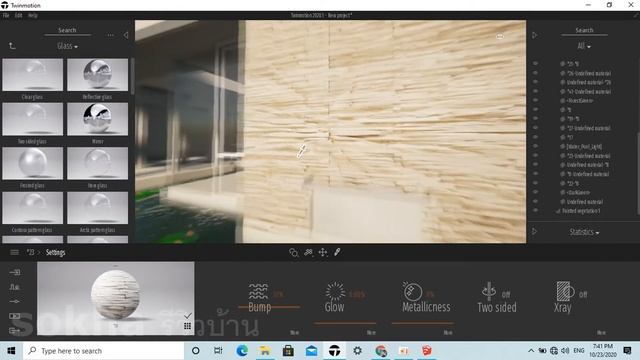Open More under the Xray setting
This screenshot has height=360, width=640.
pos(601,333)
